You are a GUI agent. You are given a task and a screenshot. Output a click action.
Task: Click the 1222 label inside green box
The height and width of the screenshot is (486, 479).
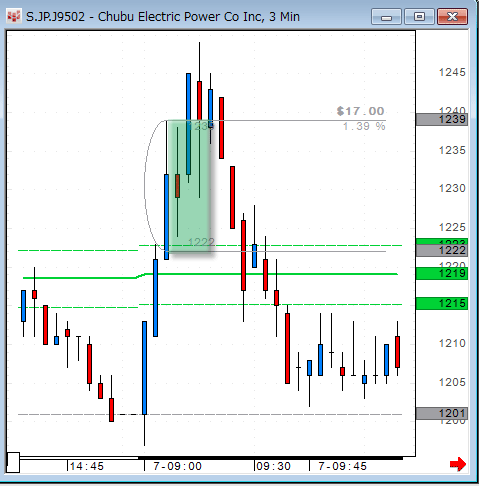(x=201, y=242)
